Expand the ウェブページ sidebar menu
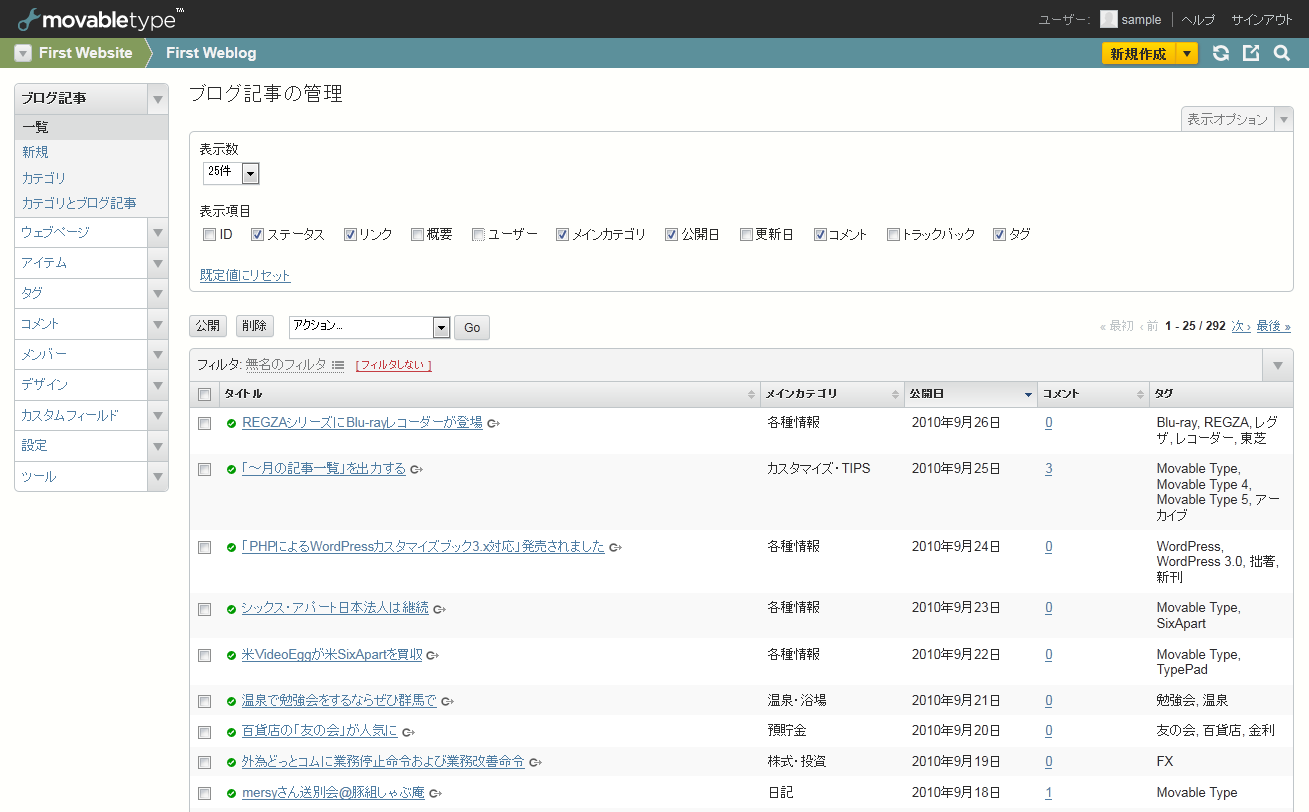This screenshot has width=1309, height=812. coord(157,232)
